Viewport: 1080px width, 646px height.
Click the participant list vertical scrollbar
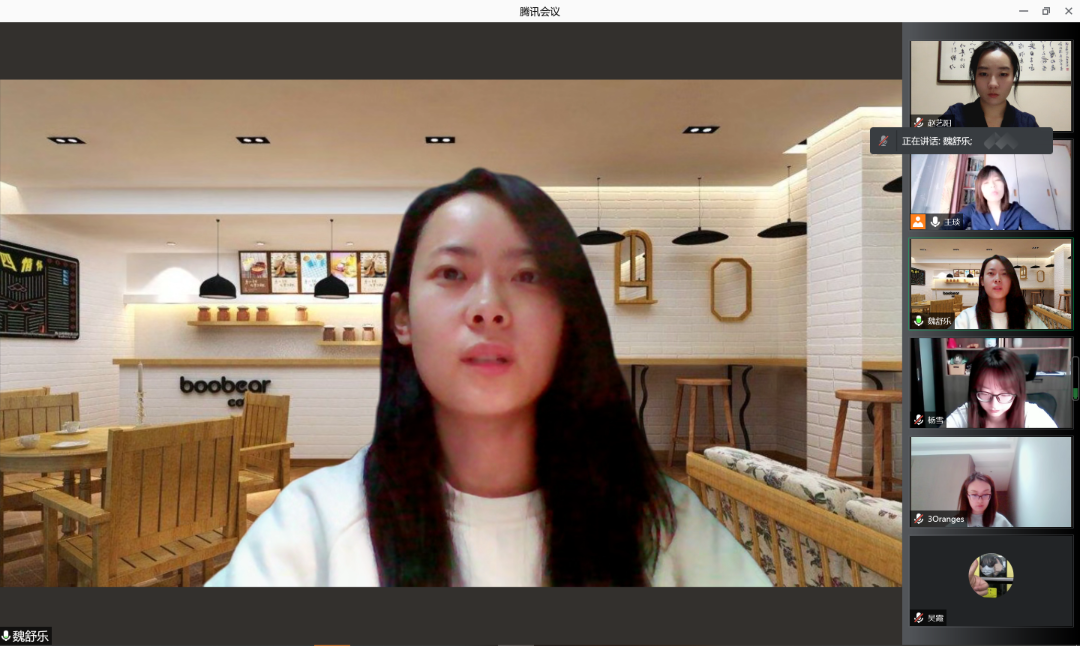point(1075,378)
